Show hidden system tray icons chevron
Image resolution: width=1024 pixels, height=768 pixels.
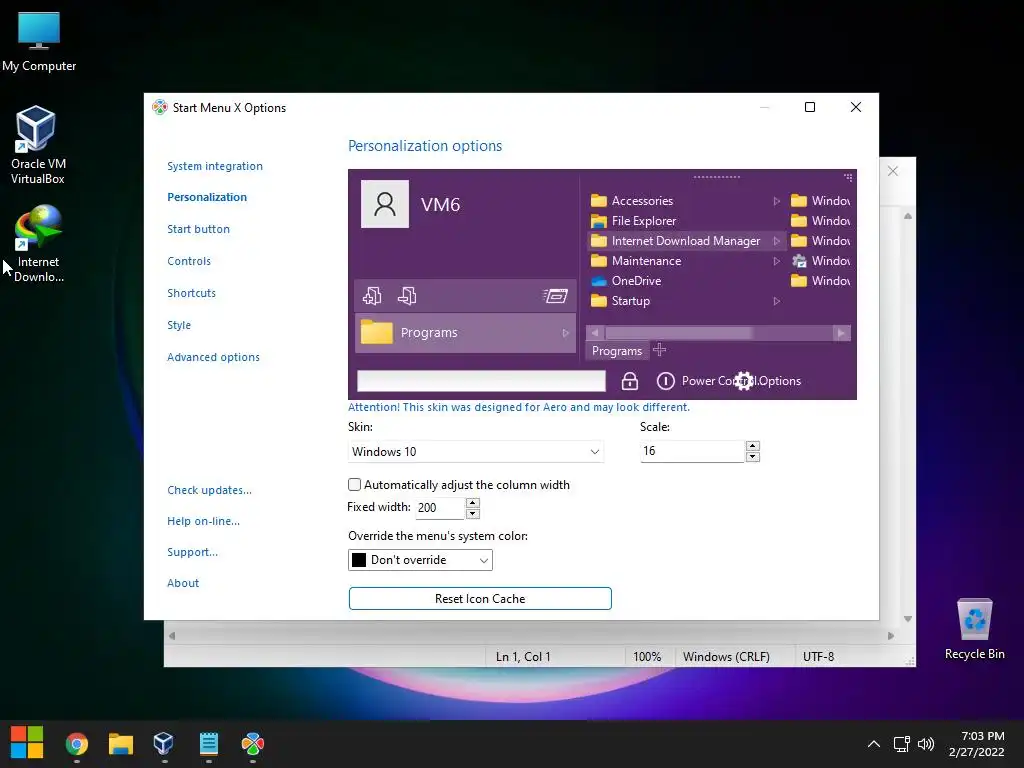tap(874, 744)
